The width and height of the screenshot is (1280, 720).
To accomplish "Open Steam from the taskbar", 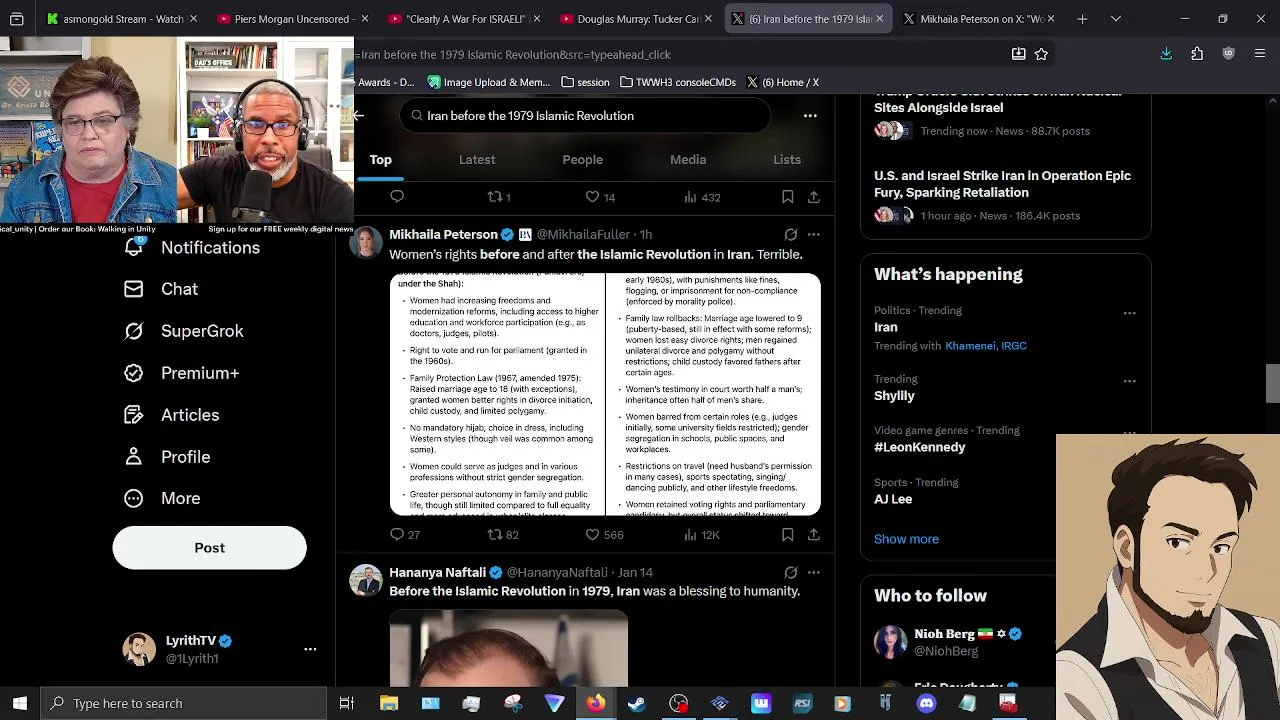I will click(636, 703).
